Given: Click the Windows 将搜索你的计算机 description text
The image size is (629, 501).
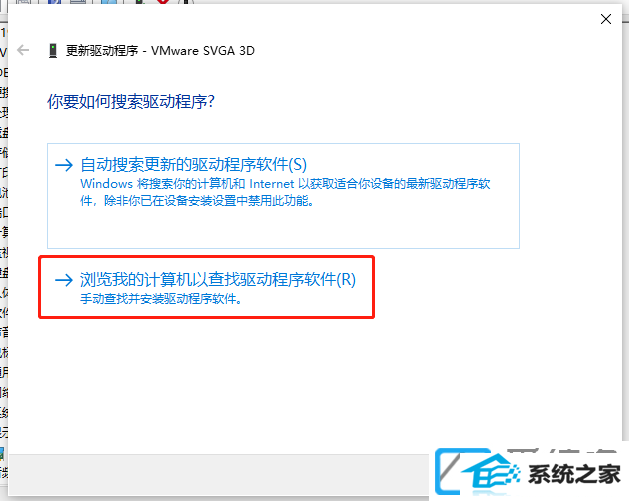Looking at the screenshot, I should [x=285, y=192].
